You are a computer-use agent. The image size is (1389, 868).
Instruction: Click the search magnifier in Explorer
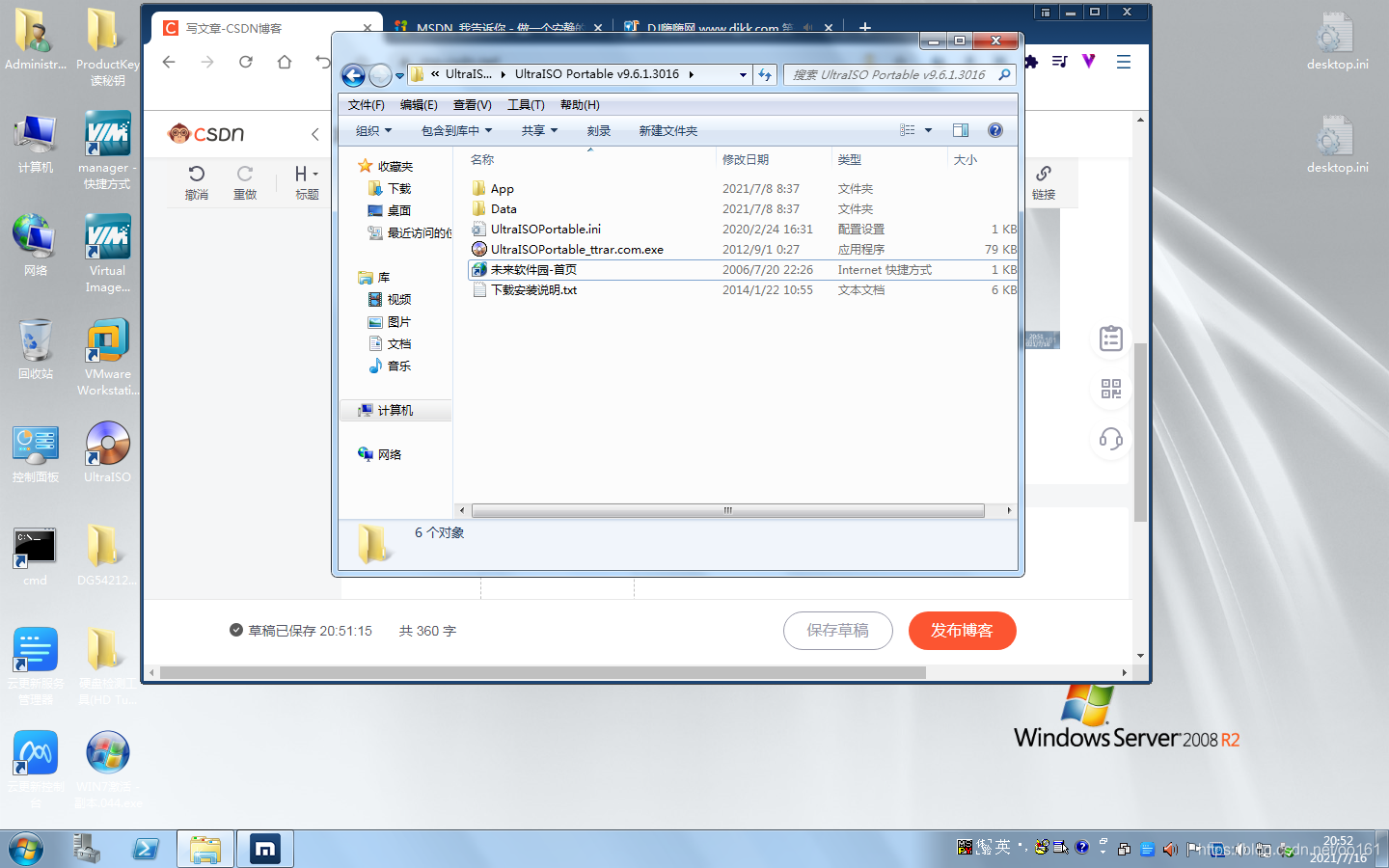pos(1004,74)
